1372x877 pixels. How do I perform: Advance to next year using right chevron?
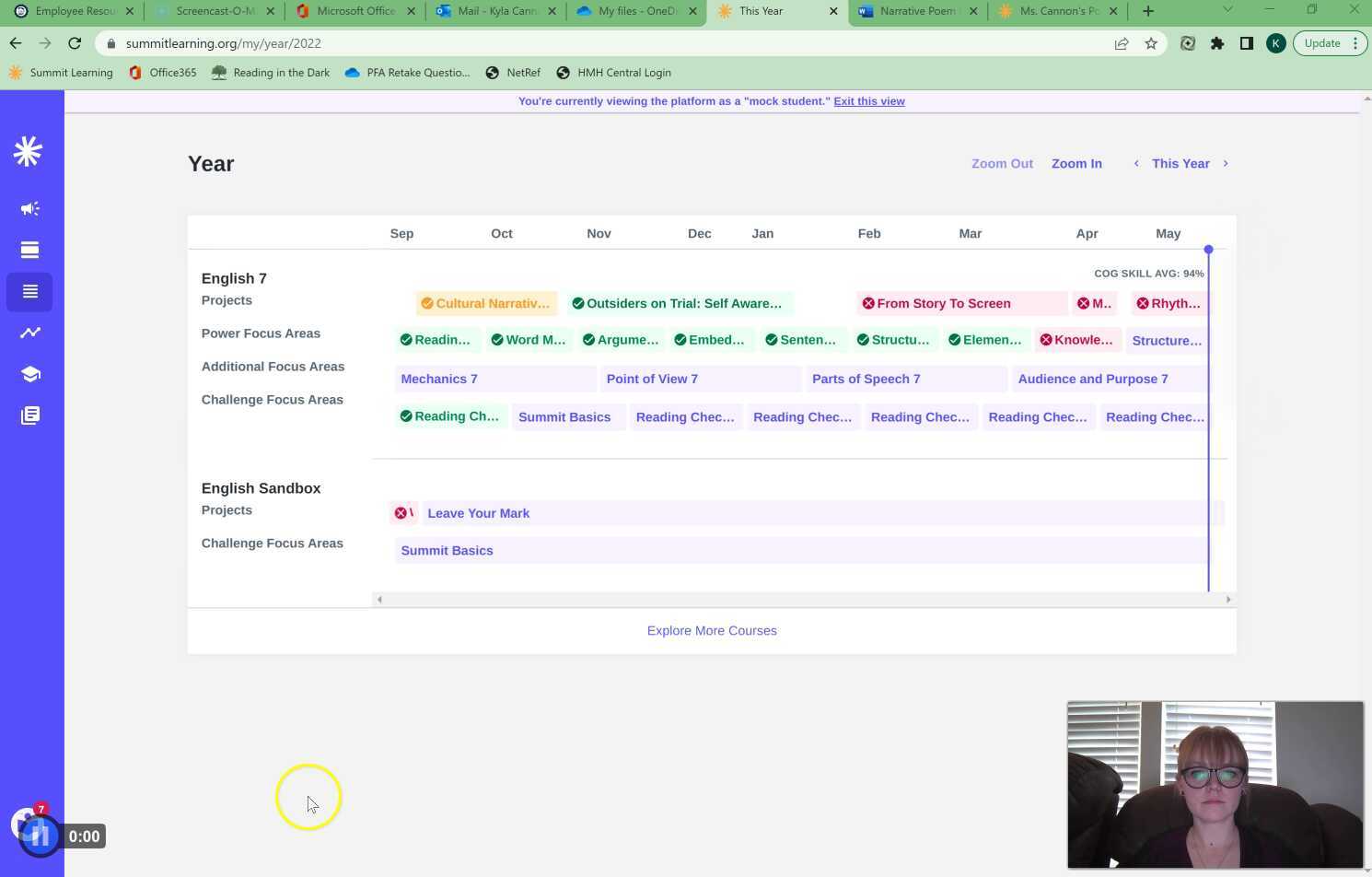(1226, 164)
